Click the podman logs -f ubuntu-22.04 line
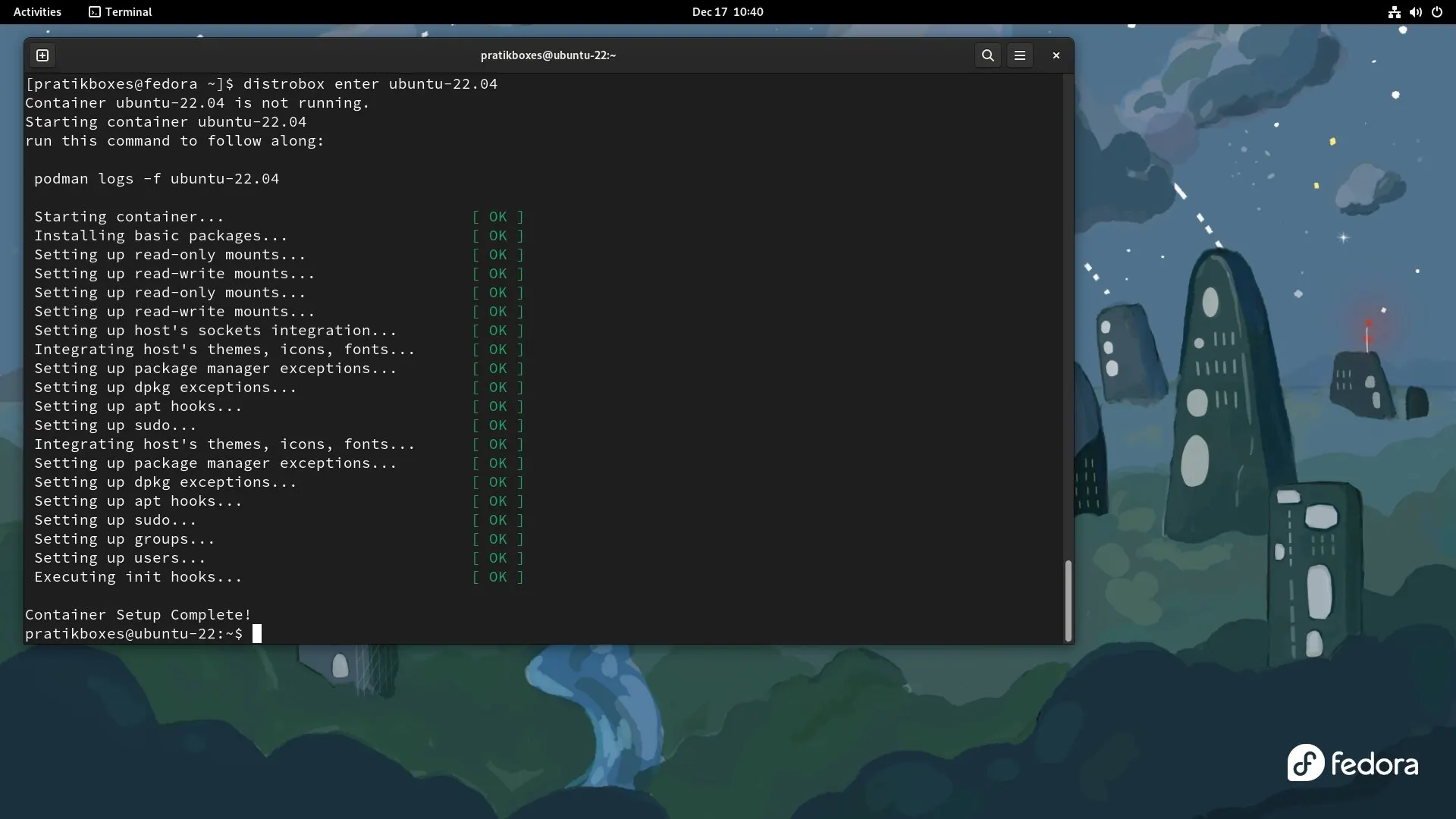Viewport: 1456px width, 819px height. coord(156,179)
